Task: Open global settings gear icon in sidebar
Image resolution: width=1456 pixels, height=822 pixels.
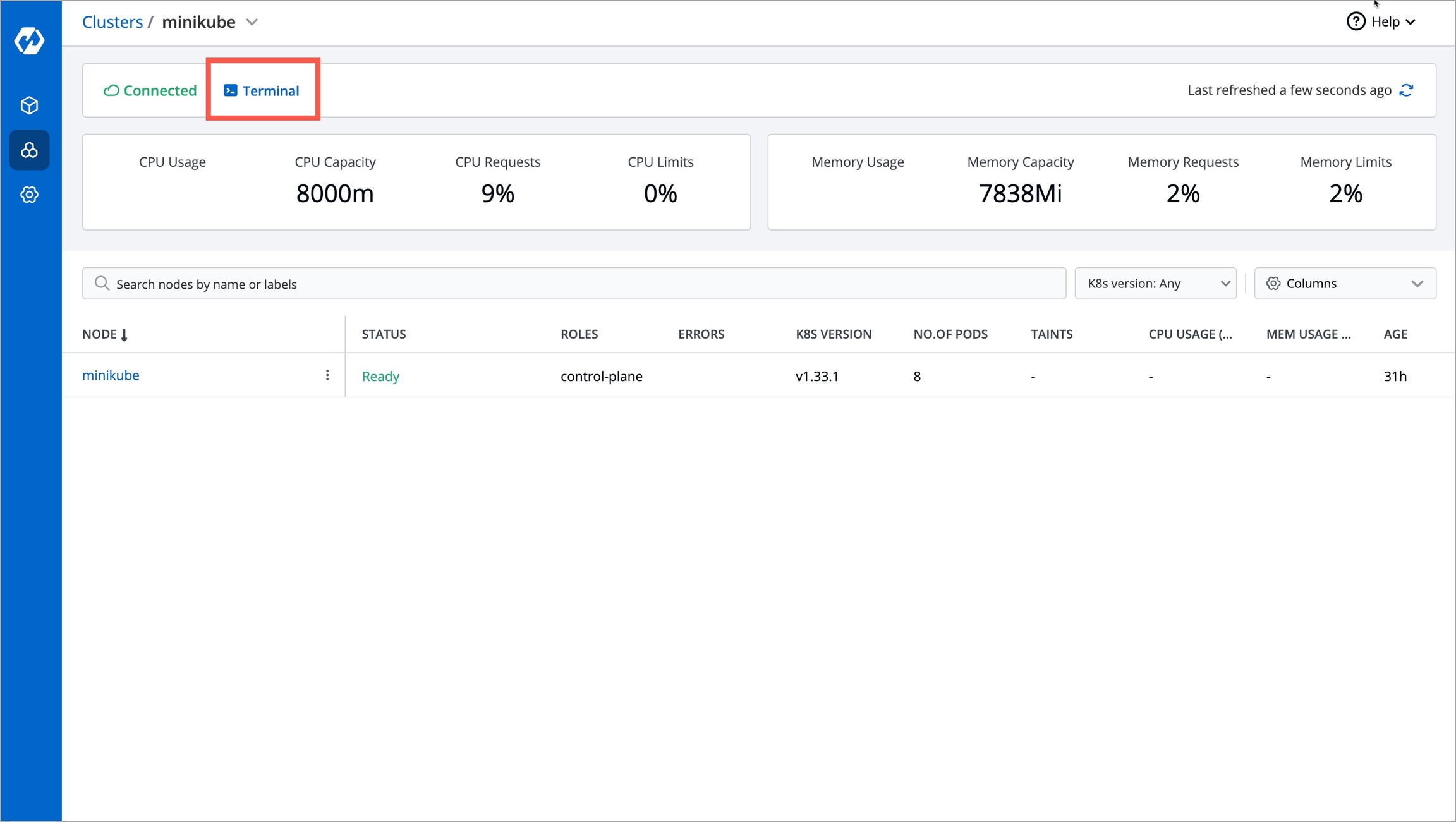Action: coord(29,195)
